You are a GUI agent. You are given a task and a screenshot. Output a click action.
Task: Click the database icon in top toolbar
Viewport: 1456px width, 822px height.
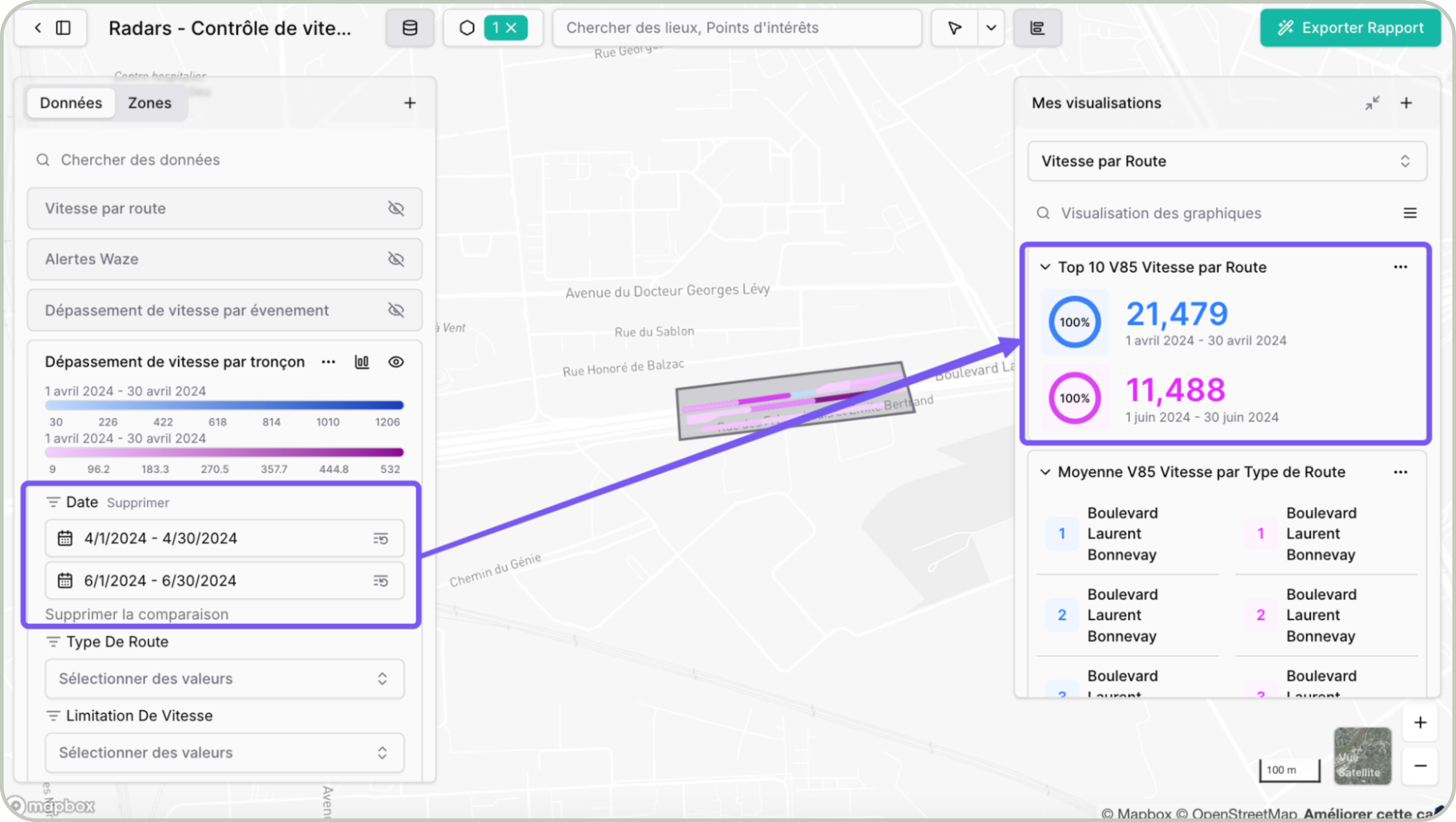409,28
